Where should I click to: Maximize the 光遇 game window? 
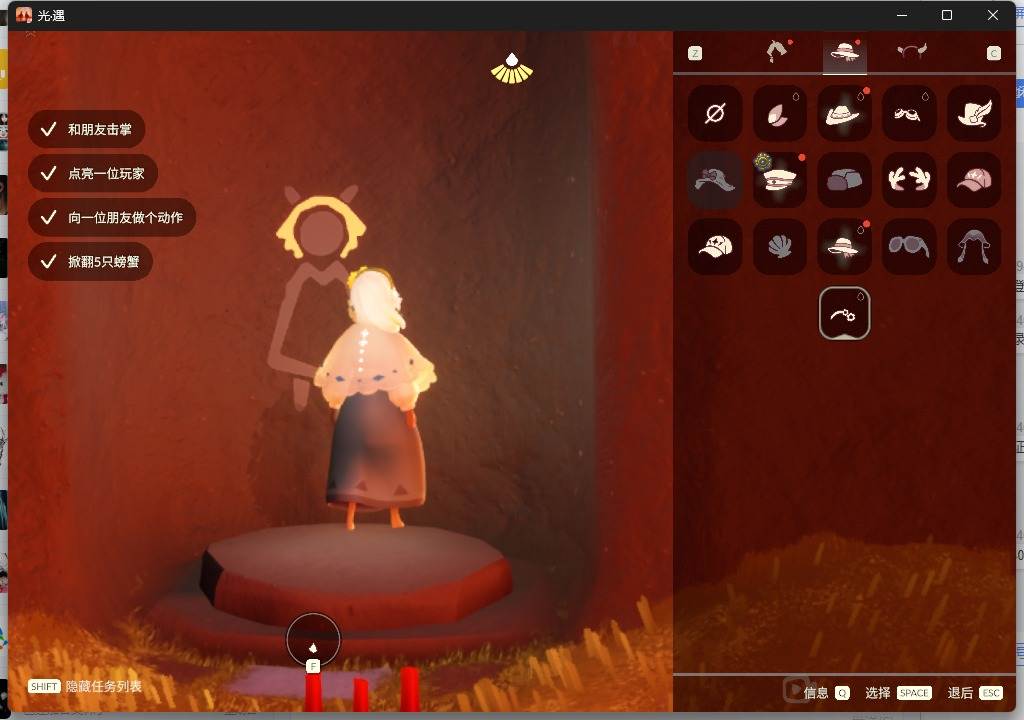tap(947, 15)
